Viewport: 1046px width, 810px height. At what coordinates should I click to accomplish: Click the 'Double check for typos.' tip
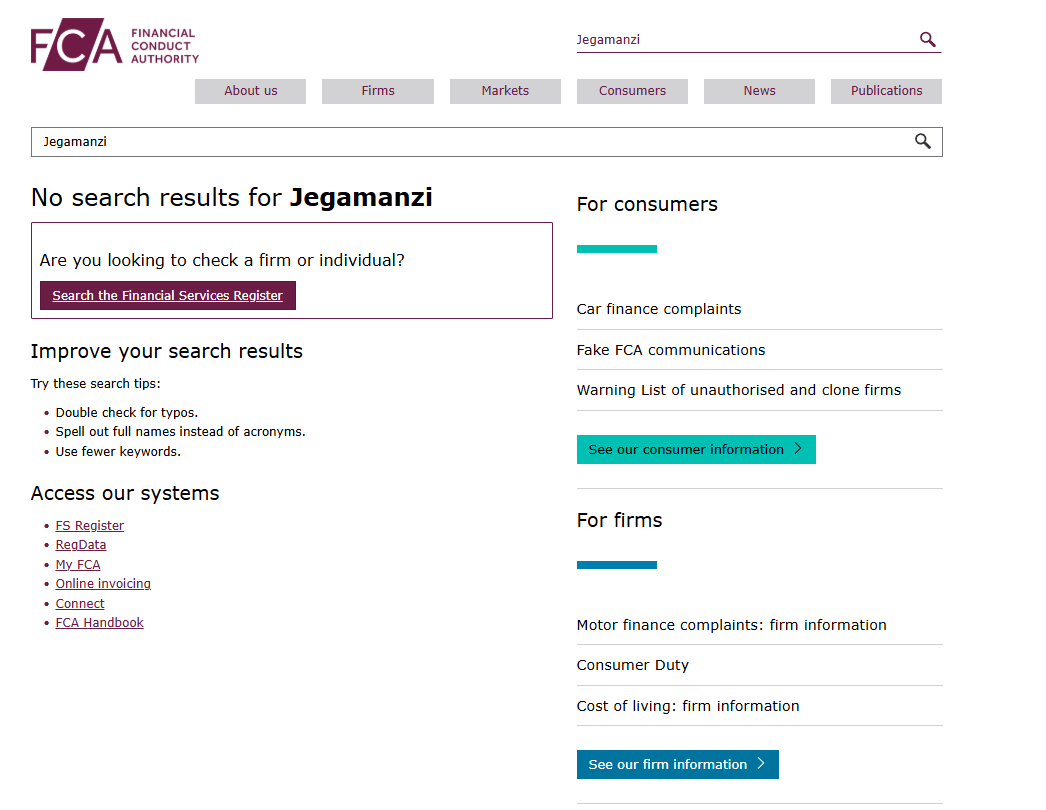coord(127,413)
